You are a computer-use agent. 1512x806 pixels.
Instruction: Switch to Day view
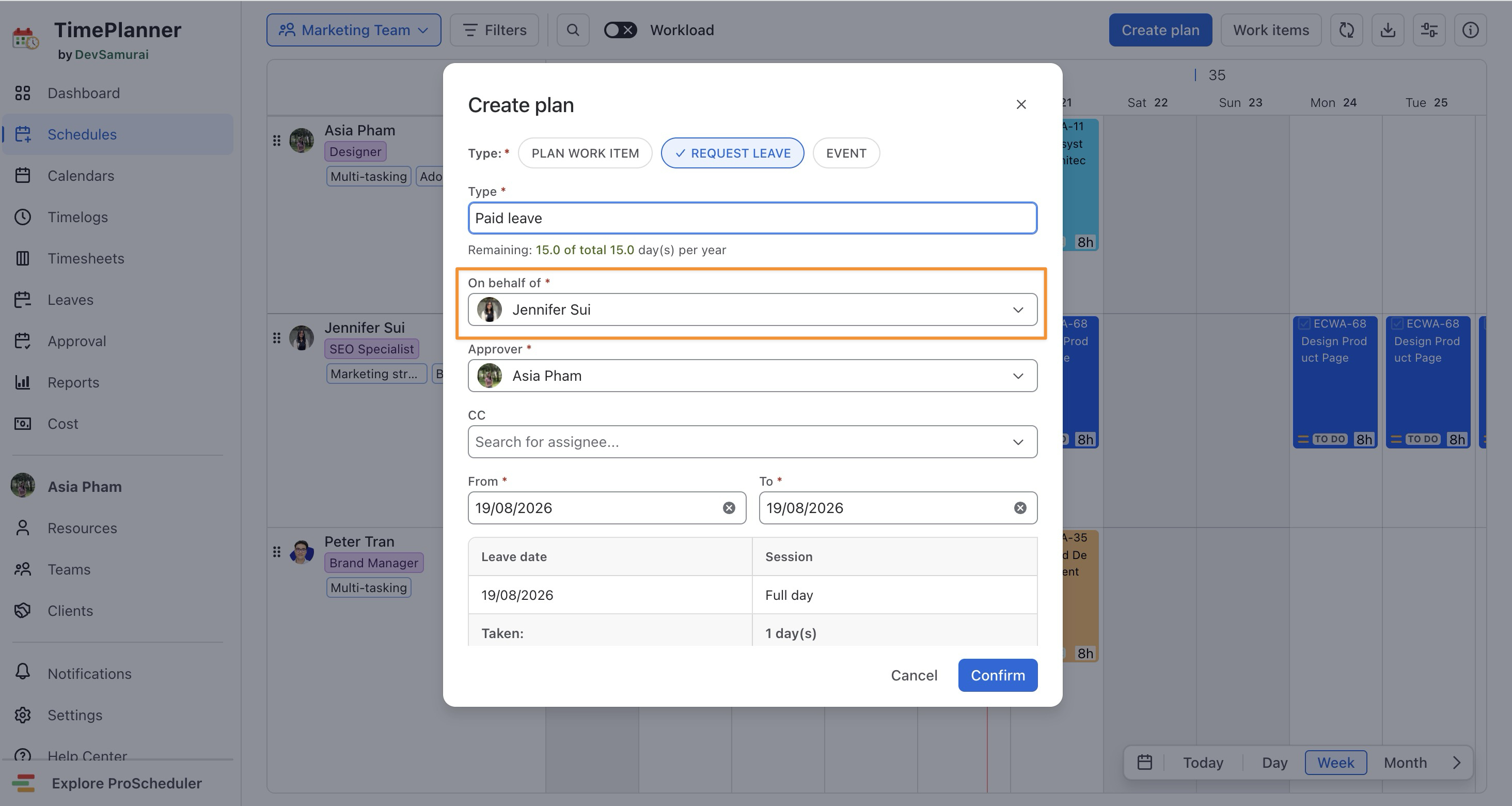tap(1275, 763)
